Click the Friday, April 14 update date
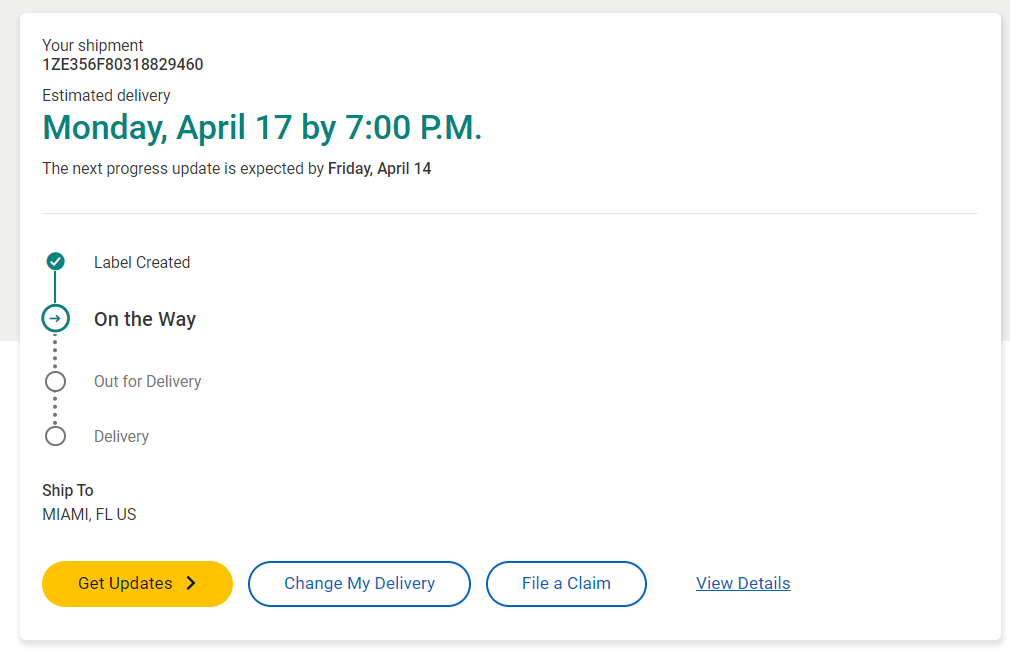 (379, 169)
